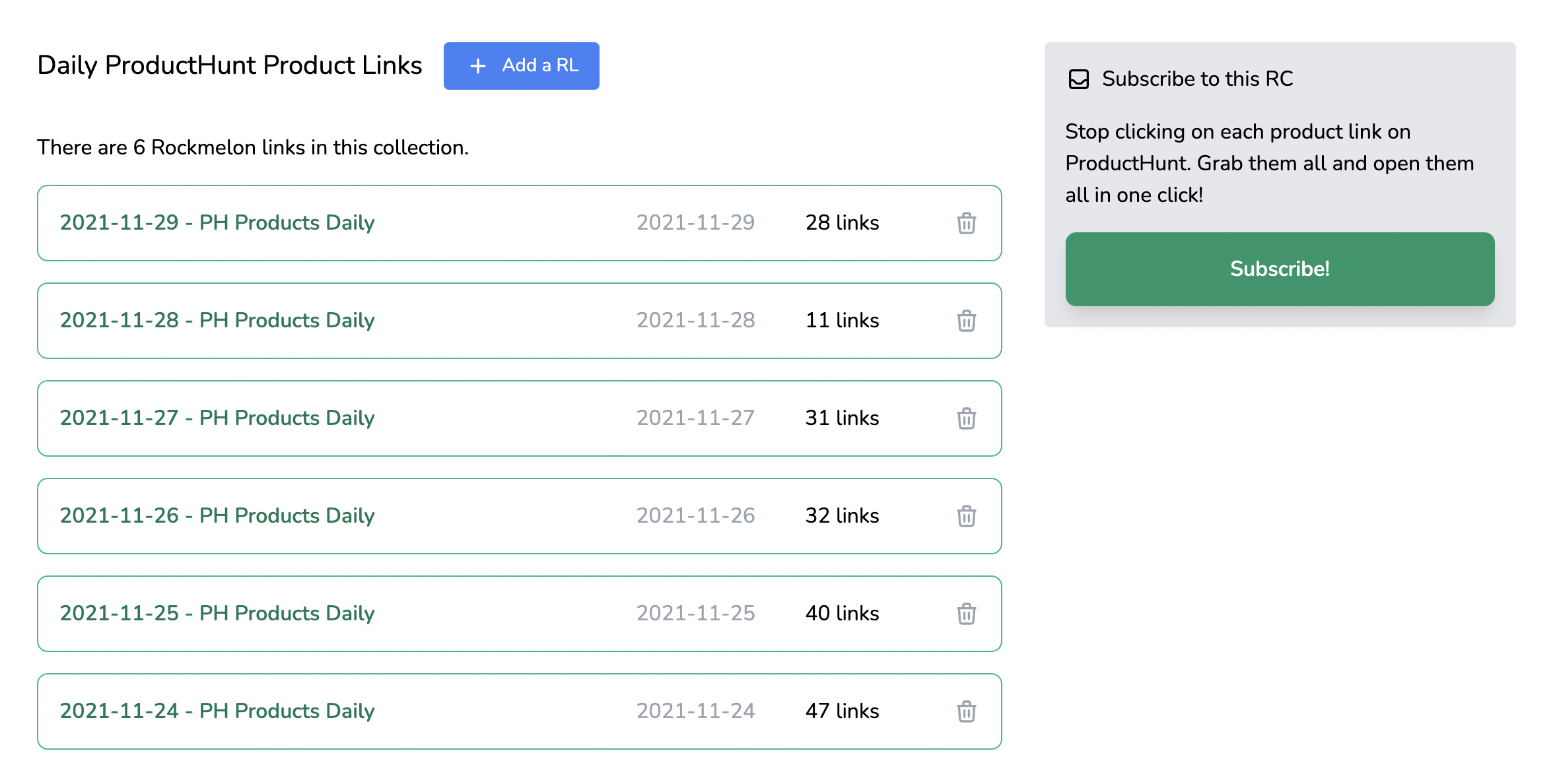Click the Daily ProductHunt Product Links heading
Image resolution: width=1553 pixels, height=784 pixels.
pos(230,65)
